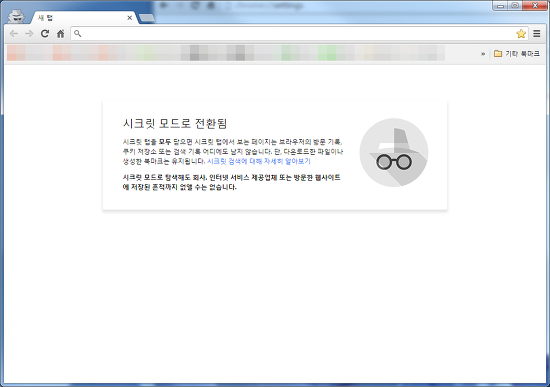Click the large incognito illustration
Screen dimensions: 550x387
tap(394, 152)
